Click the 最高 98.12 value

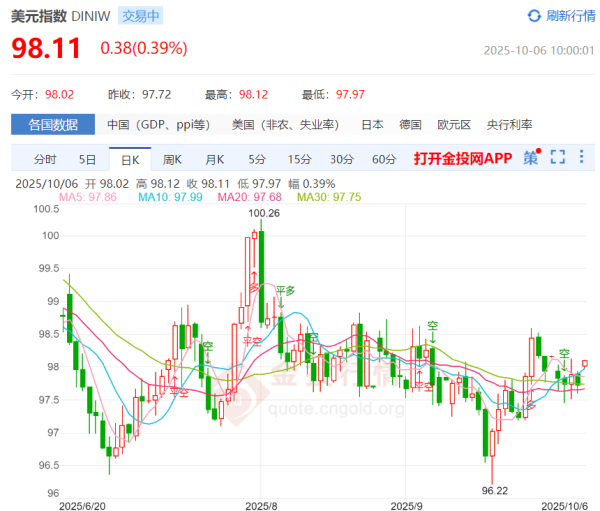click(x=253, y=95)
